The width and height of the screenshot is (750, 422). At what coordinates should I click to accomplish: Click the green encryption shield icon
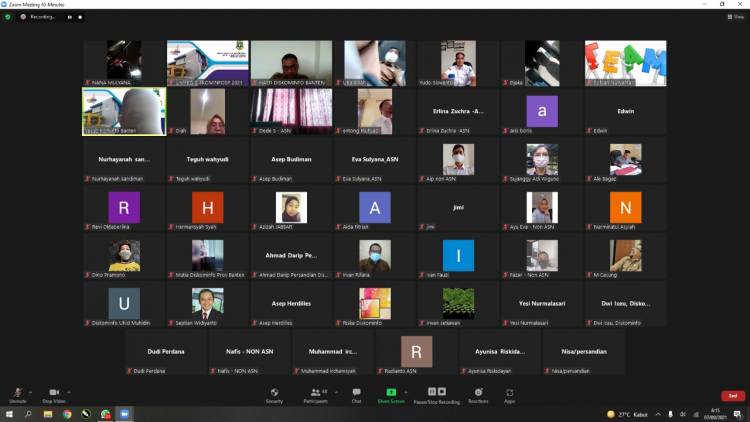(x=8, y=17)
